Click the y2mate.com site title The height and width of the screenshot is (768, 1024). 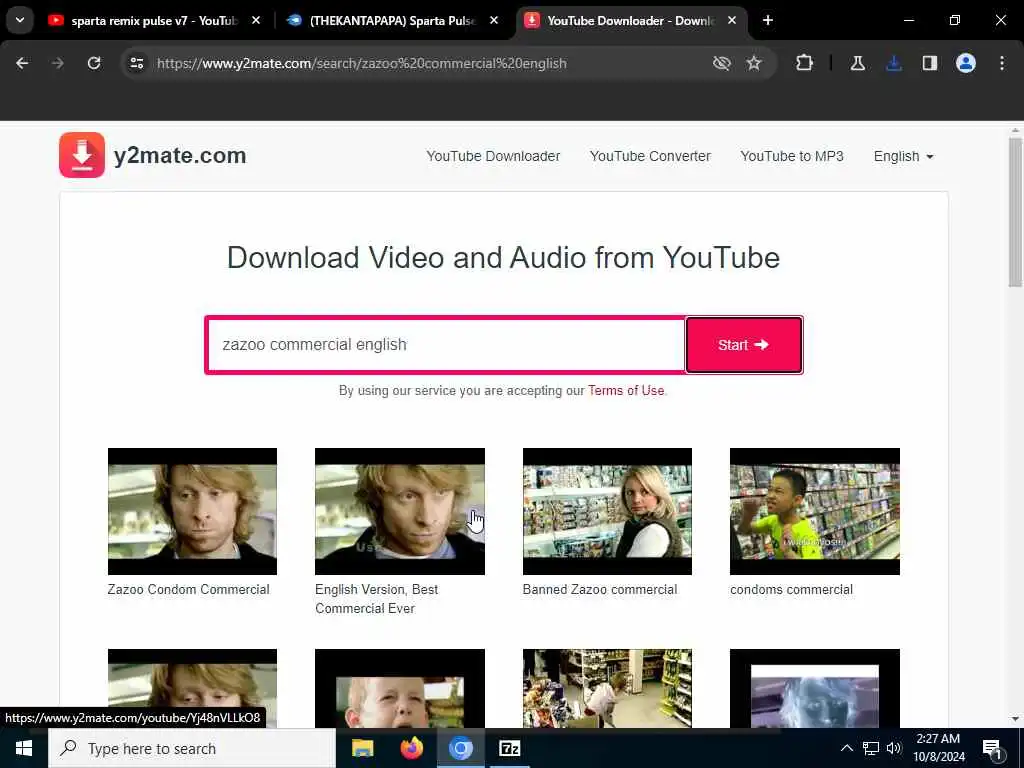(180, 155)
